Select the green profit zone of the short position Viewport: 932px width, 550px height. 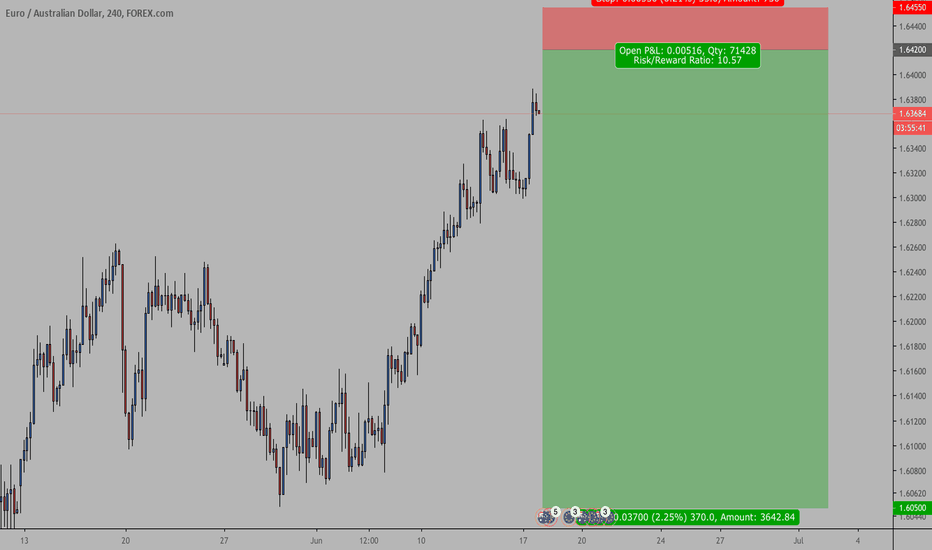click(x=685, y=278)
